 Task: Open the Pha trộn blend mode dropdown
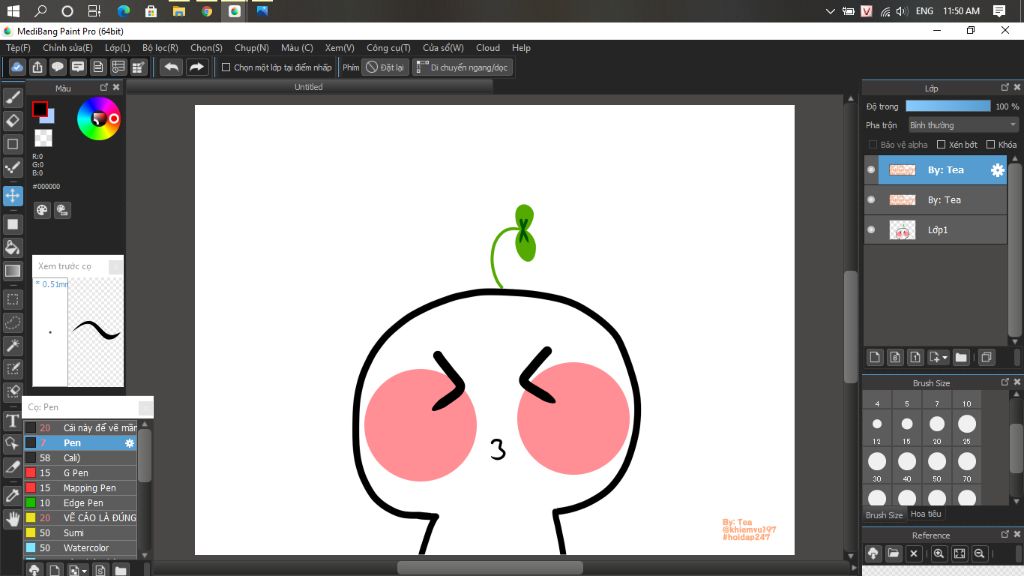click(x=963, y=125)
